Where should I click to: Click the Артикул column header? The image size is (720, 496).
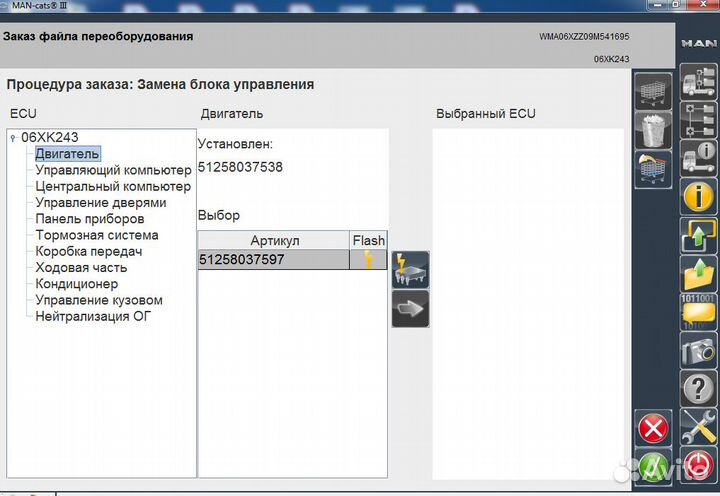[274, 240]
